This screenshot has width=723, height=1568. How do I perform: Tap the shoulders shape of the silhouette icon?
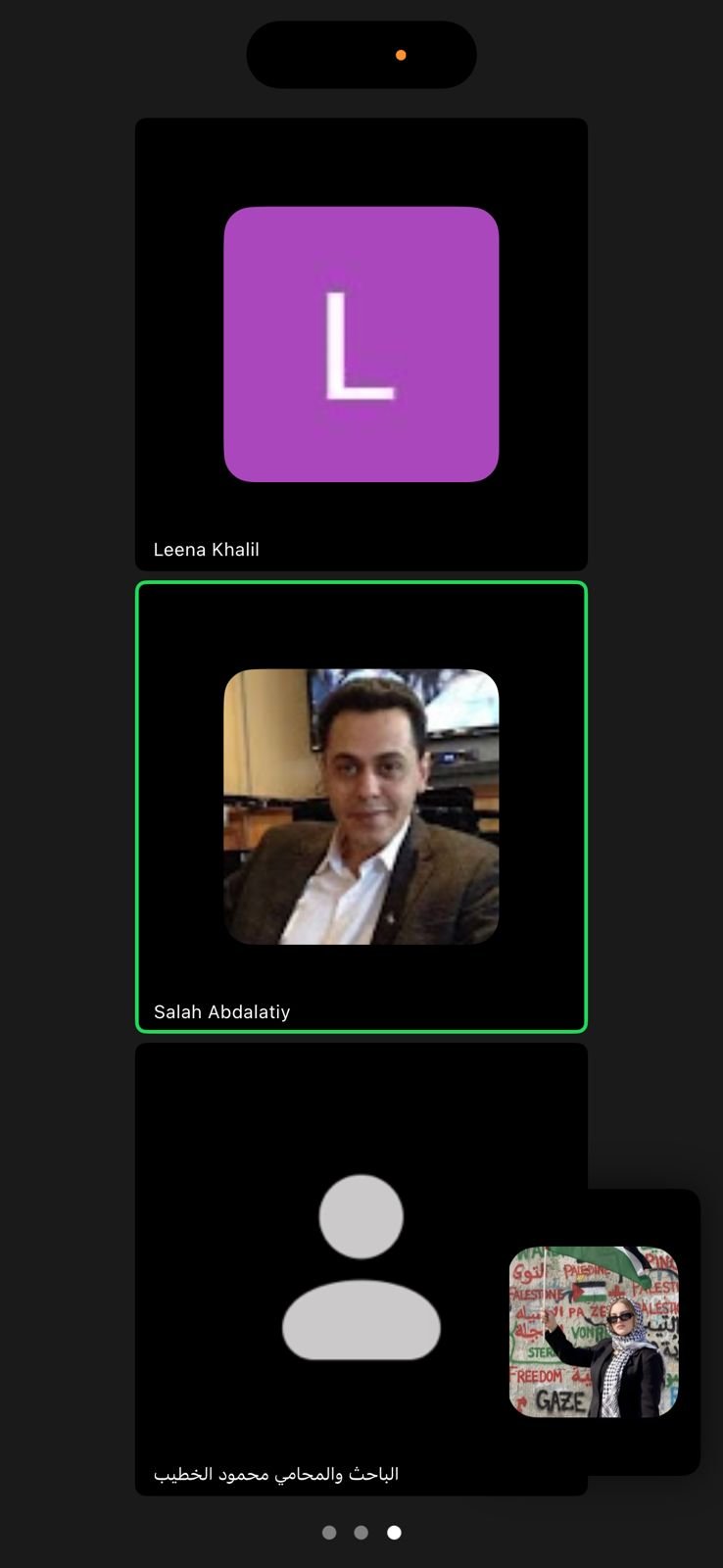coord(361,1320)
